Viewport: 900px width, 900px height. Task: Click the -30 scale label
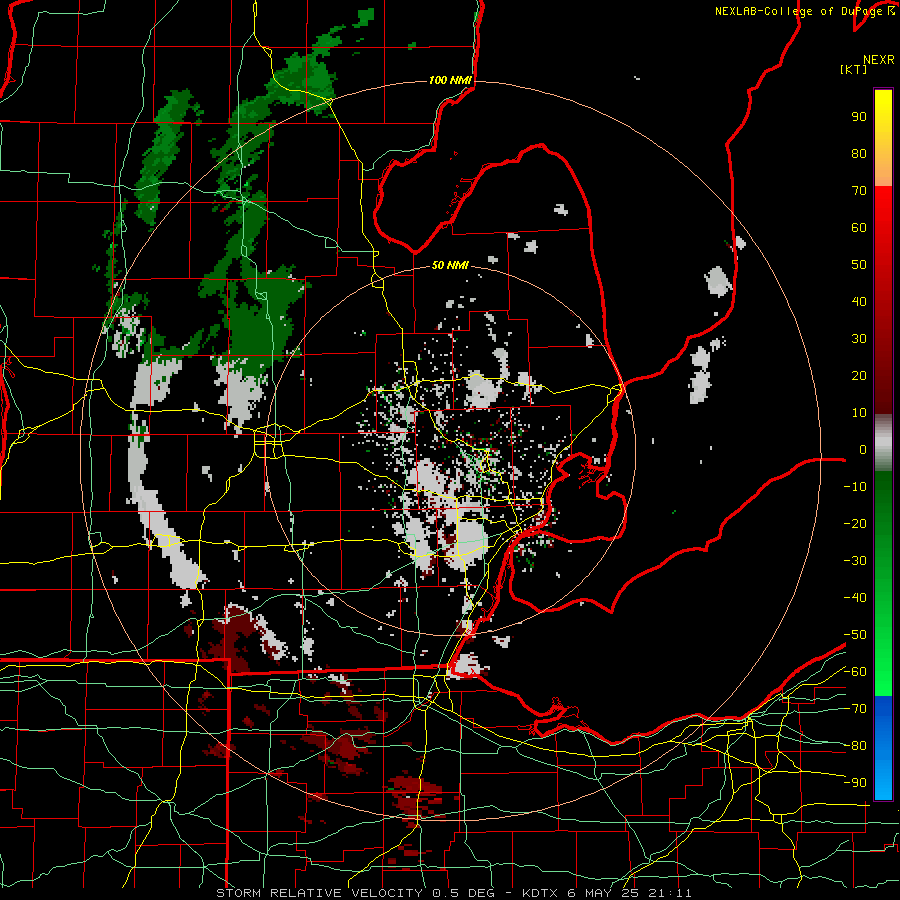pos(855,561)
